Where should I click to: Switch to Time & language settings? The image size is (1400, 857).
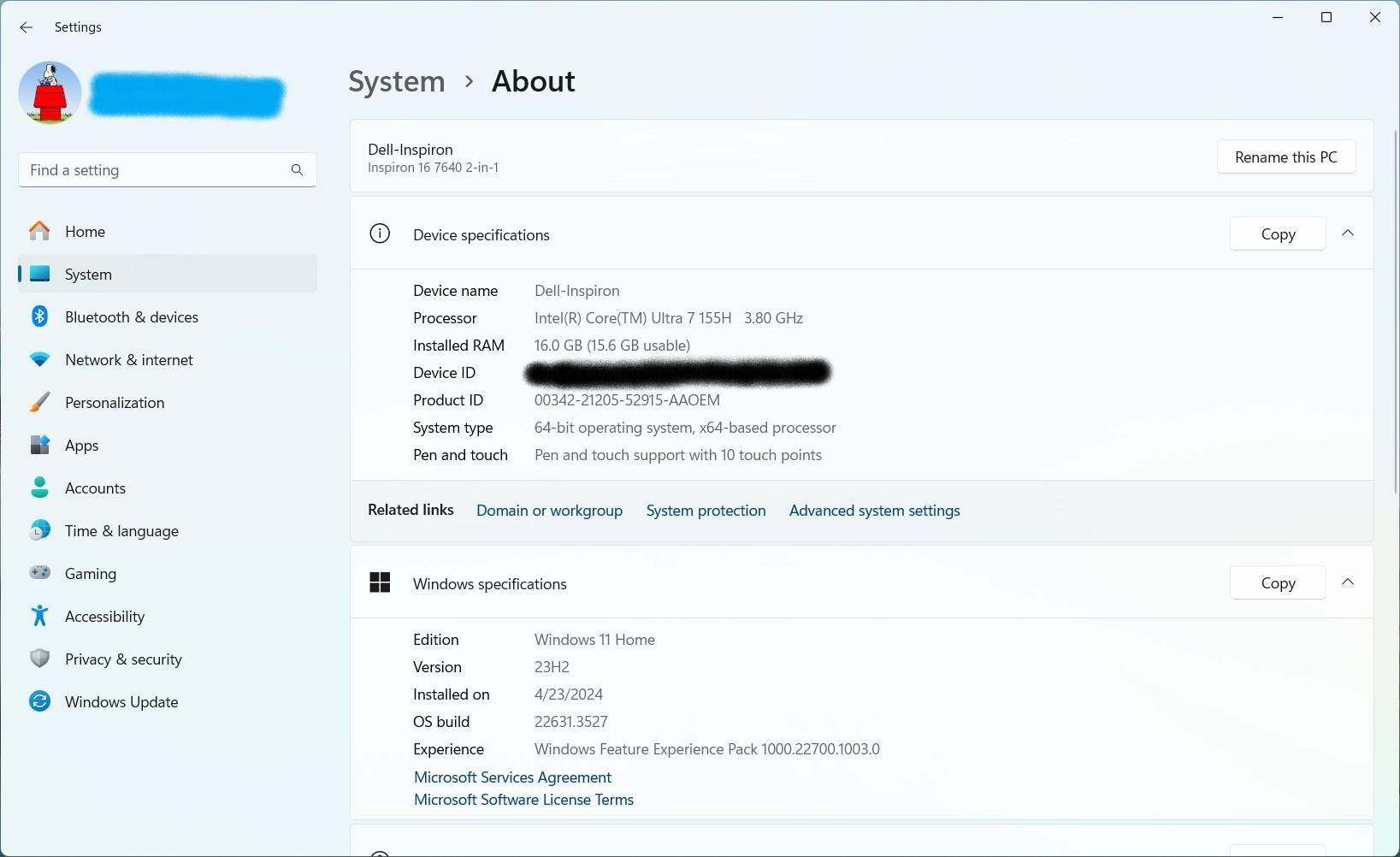tap(121, 531)
